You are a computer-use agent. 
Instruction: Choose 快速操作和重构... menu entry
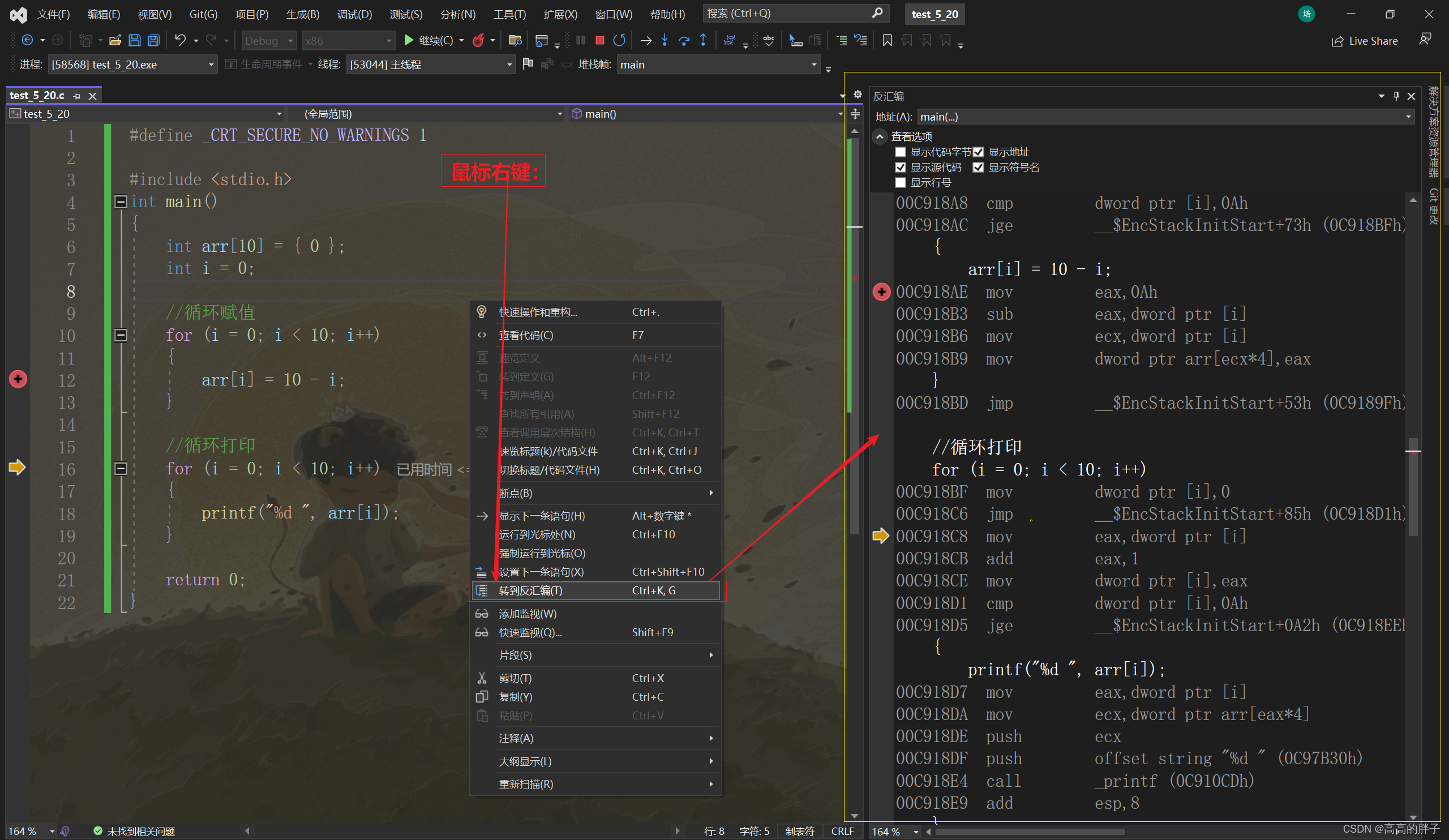tap(595, 312)
